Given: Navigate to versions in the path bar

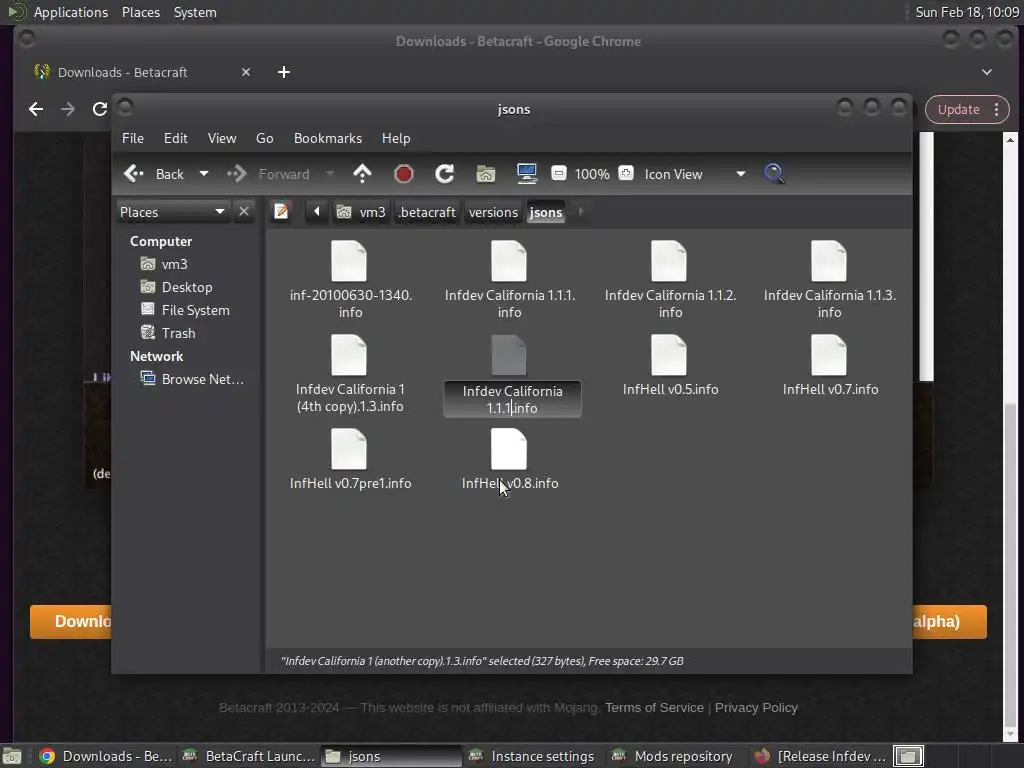Looking at the screenshot, I should [493, 212].
